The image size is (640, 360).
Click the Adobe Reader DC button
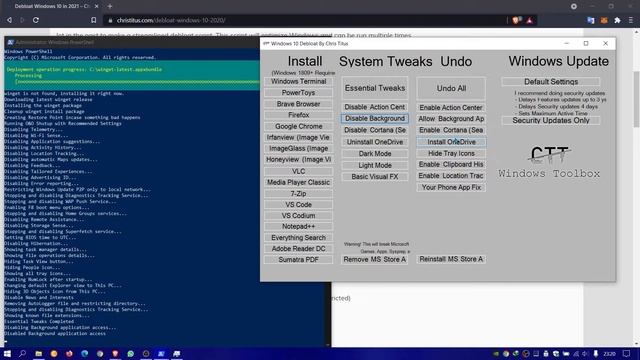(298, 249)
